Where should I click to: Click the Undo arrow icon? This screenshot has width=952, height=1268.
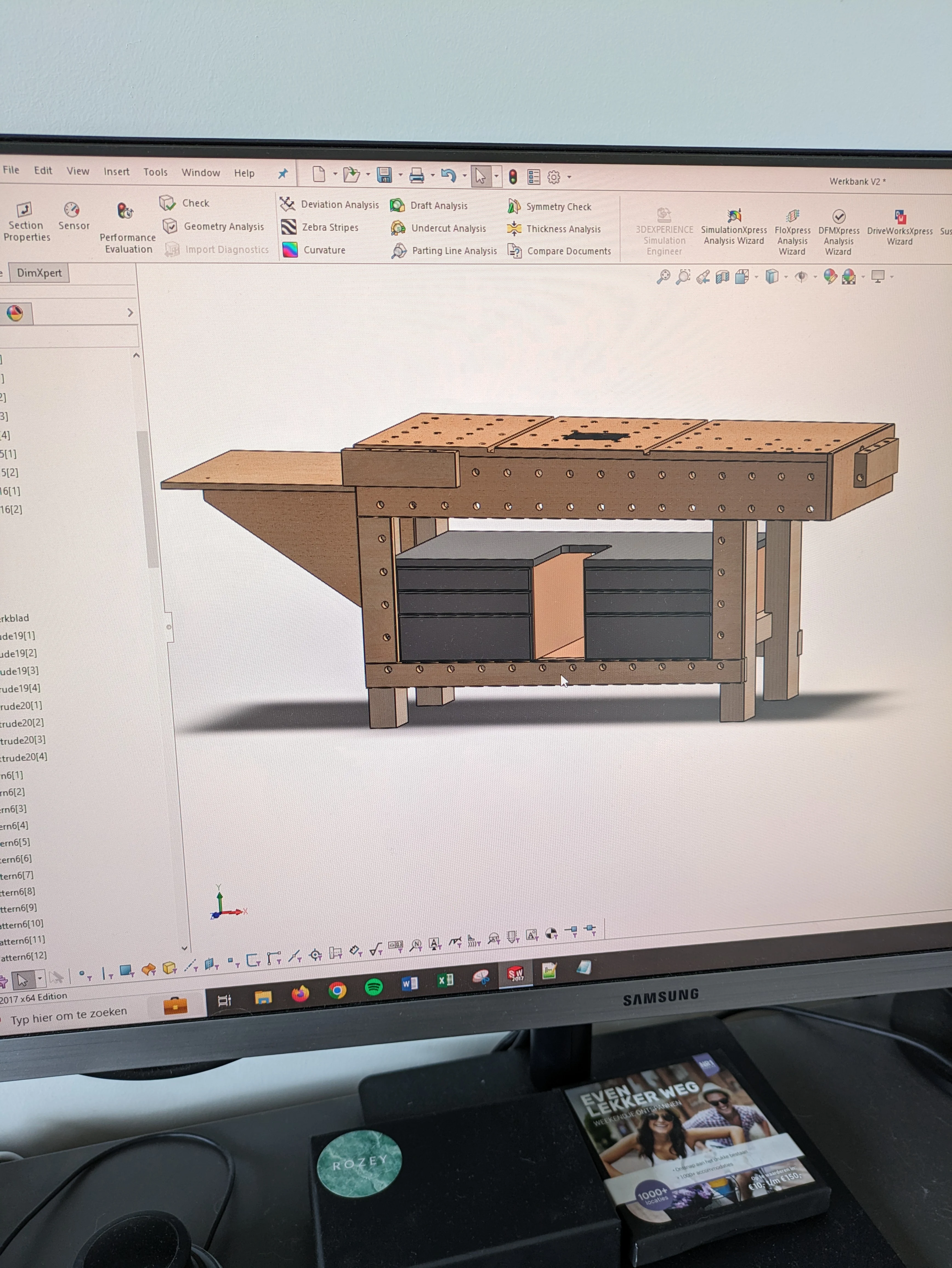point(448,176)
